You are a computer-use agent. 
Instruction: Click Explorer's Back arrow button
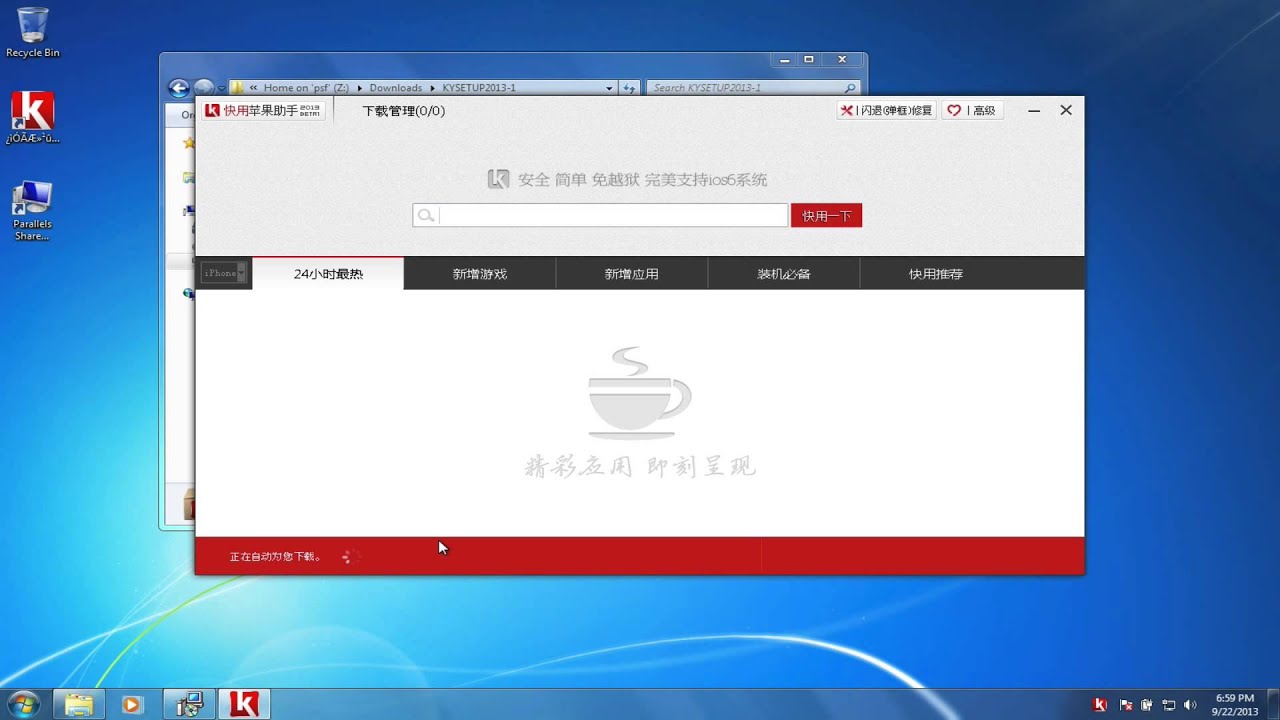pyautogui.click(x=179, y=88)
